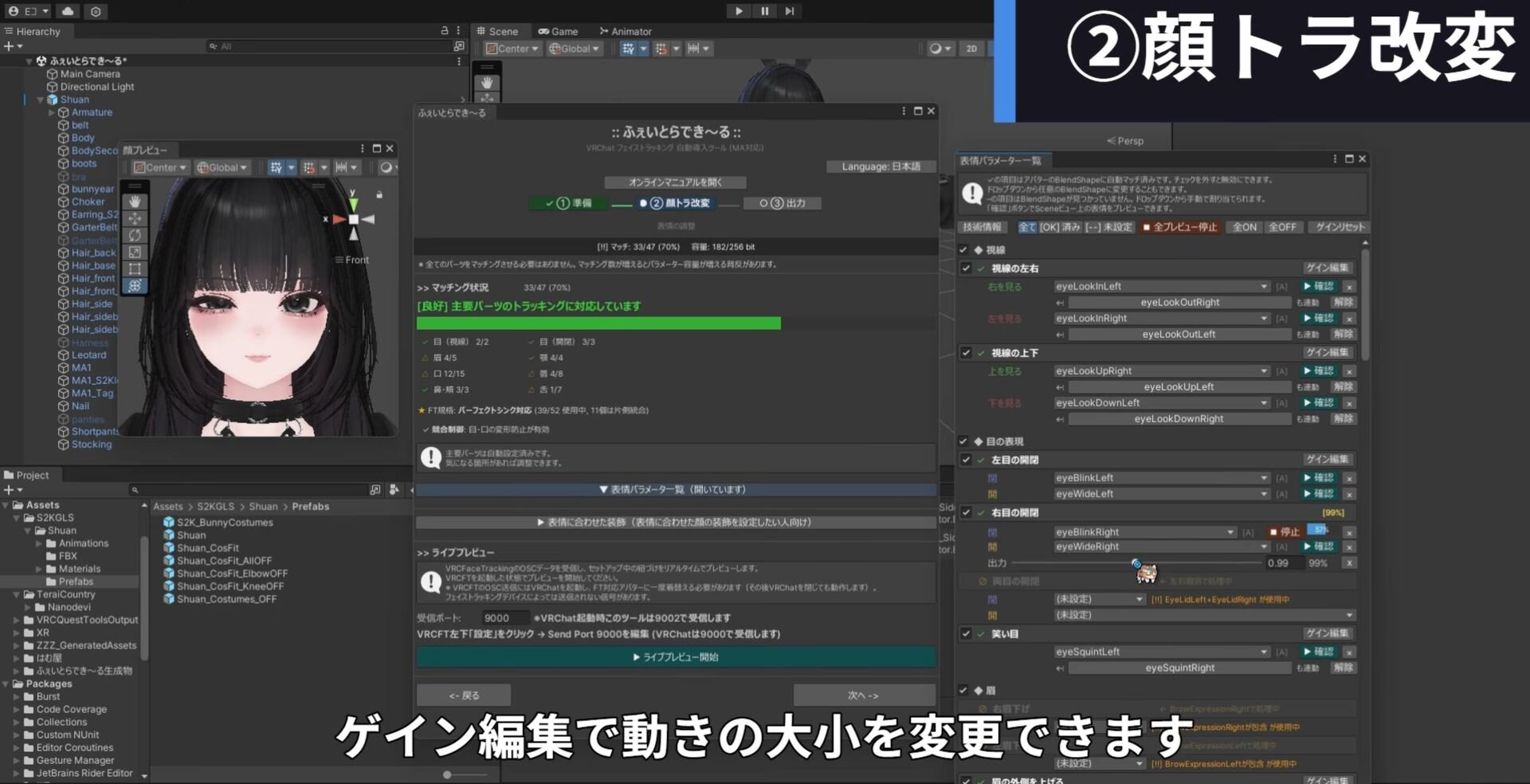Image resolution: width=1530 pixels, height=784 pixels.
Task: Select the Move tool in face preview
Action: 135,218
